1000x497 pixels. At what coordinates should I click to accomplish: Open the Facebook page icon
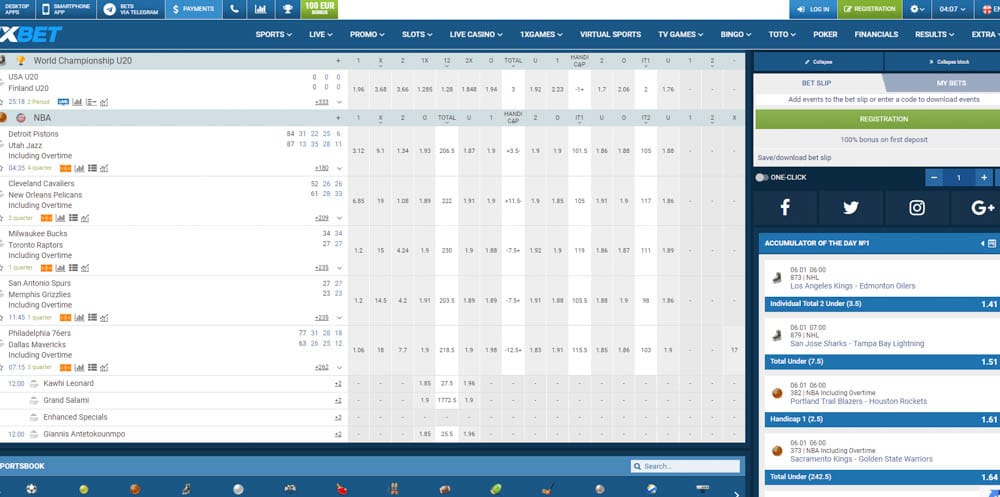(x=785, y=207)
